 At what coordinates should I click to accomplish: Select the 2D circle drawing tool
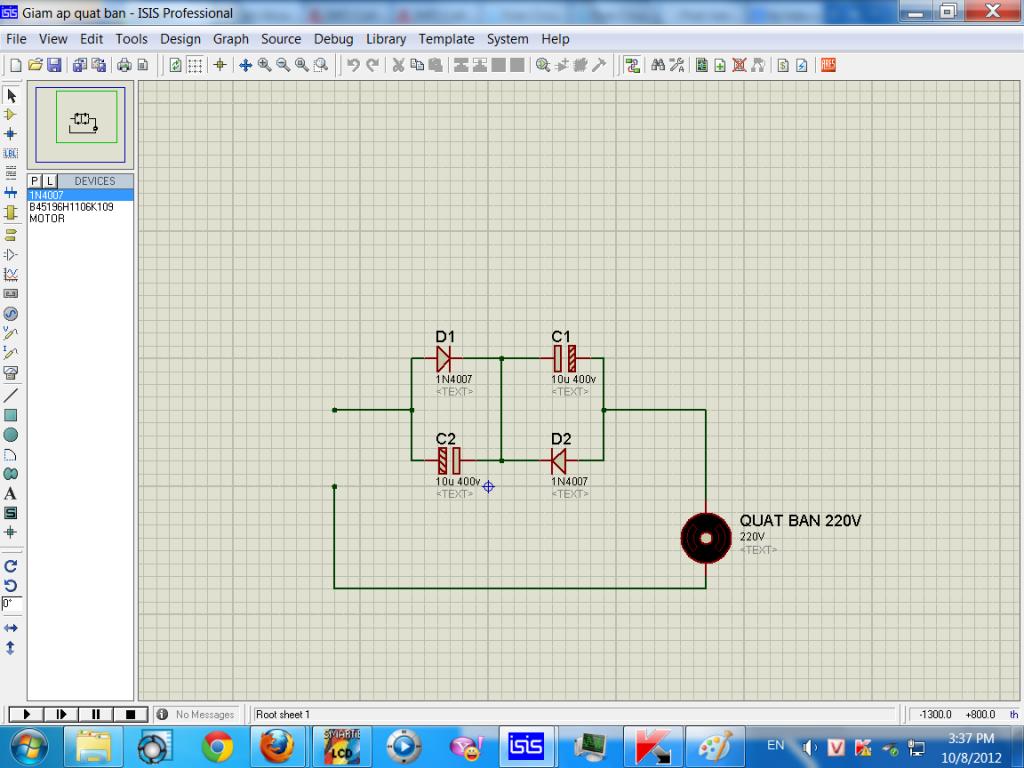11,434
